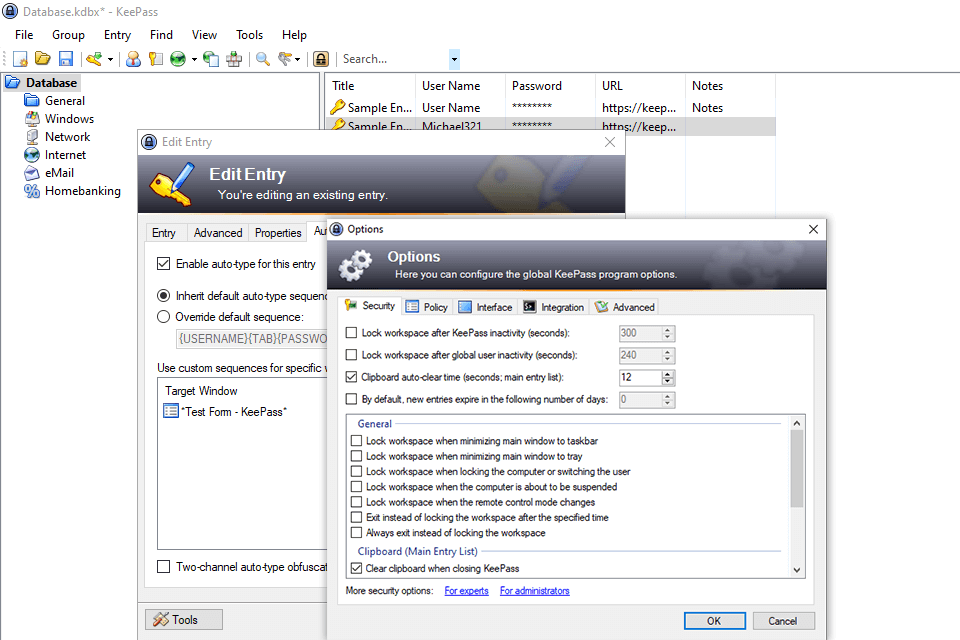Open the File menu
This screenshot has height=640, width=960.
[x=24, y=35]
